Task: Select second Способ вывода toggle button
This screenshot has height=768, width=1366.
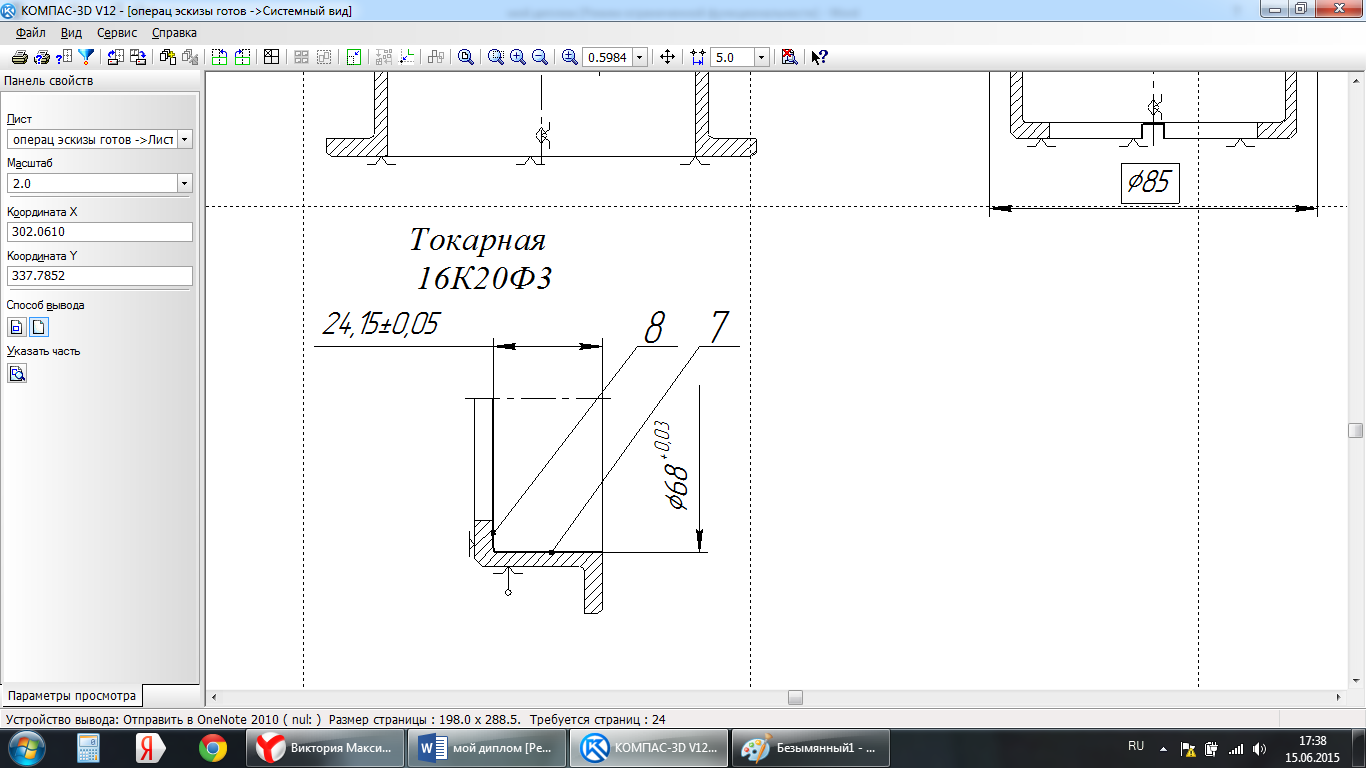Action: click(38, 327)
